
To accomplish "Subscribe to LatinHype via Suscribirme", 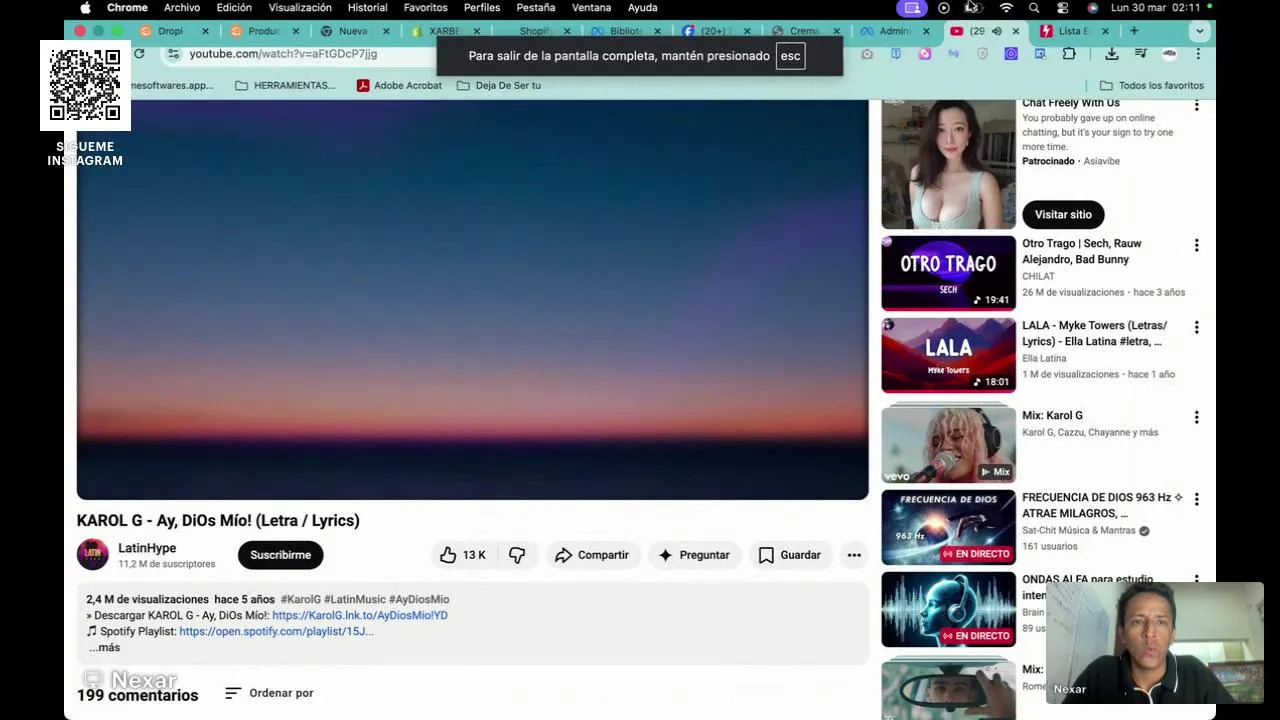I will tap(280, 555).
